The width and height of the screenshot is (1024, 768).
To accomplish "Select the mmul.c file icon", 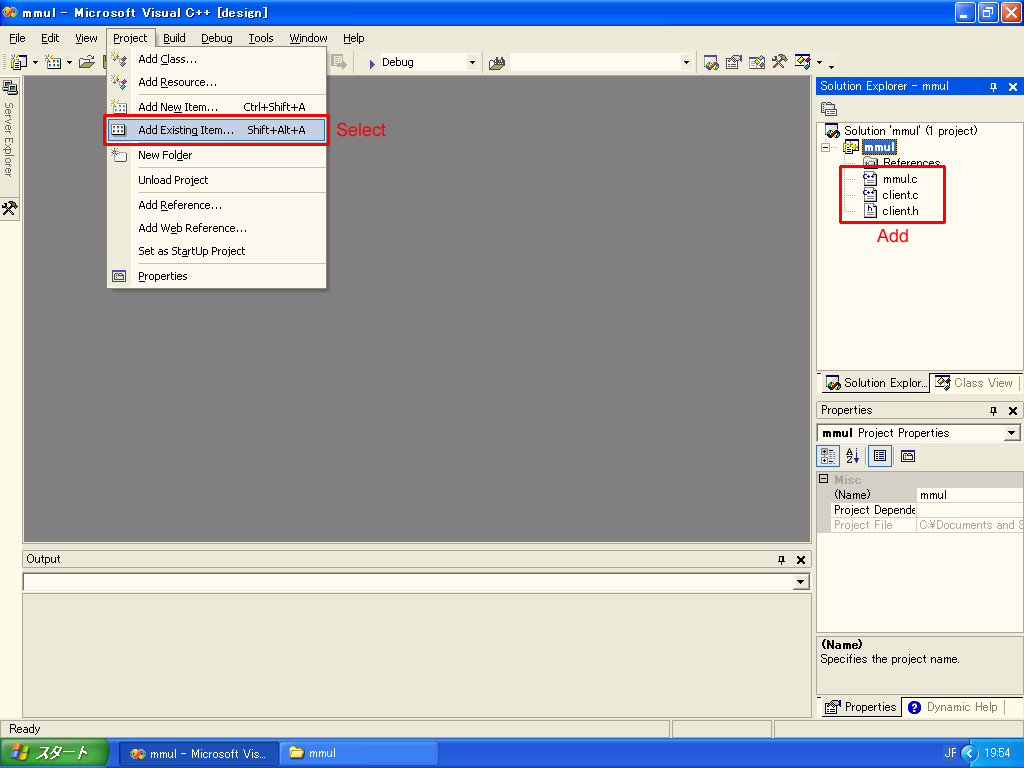I will click(x=870, y=178).
